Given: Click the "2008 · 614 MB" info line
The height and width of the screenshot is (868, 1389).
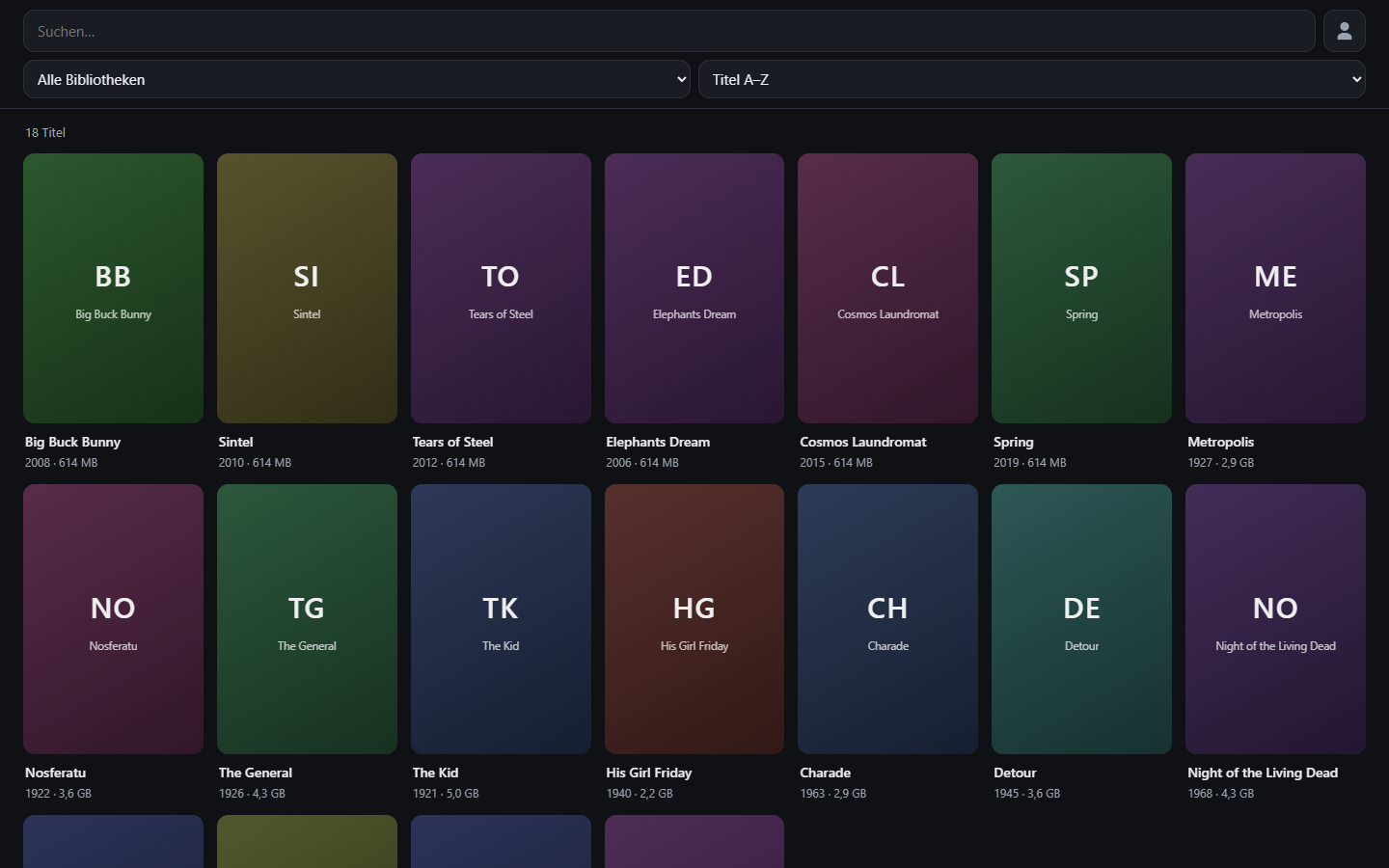Looking at the screenshot, I should pos(61,463).
